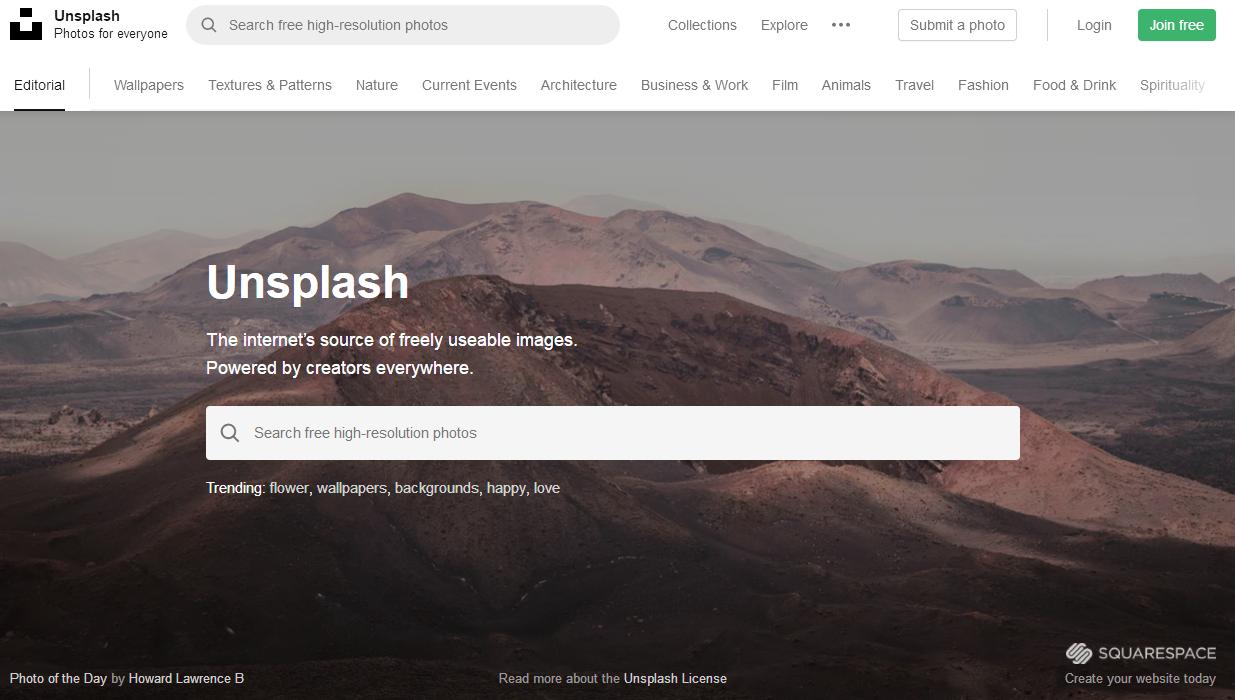Open photographer Howard Lawrence B's profile
This screenshot has height=700, width=1235.
click(186, 678)
